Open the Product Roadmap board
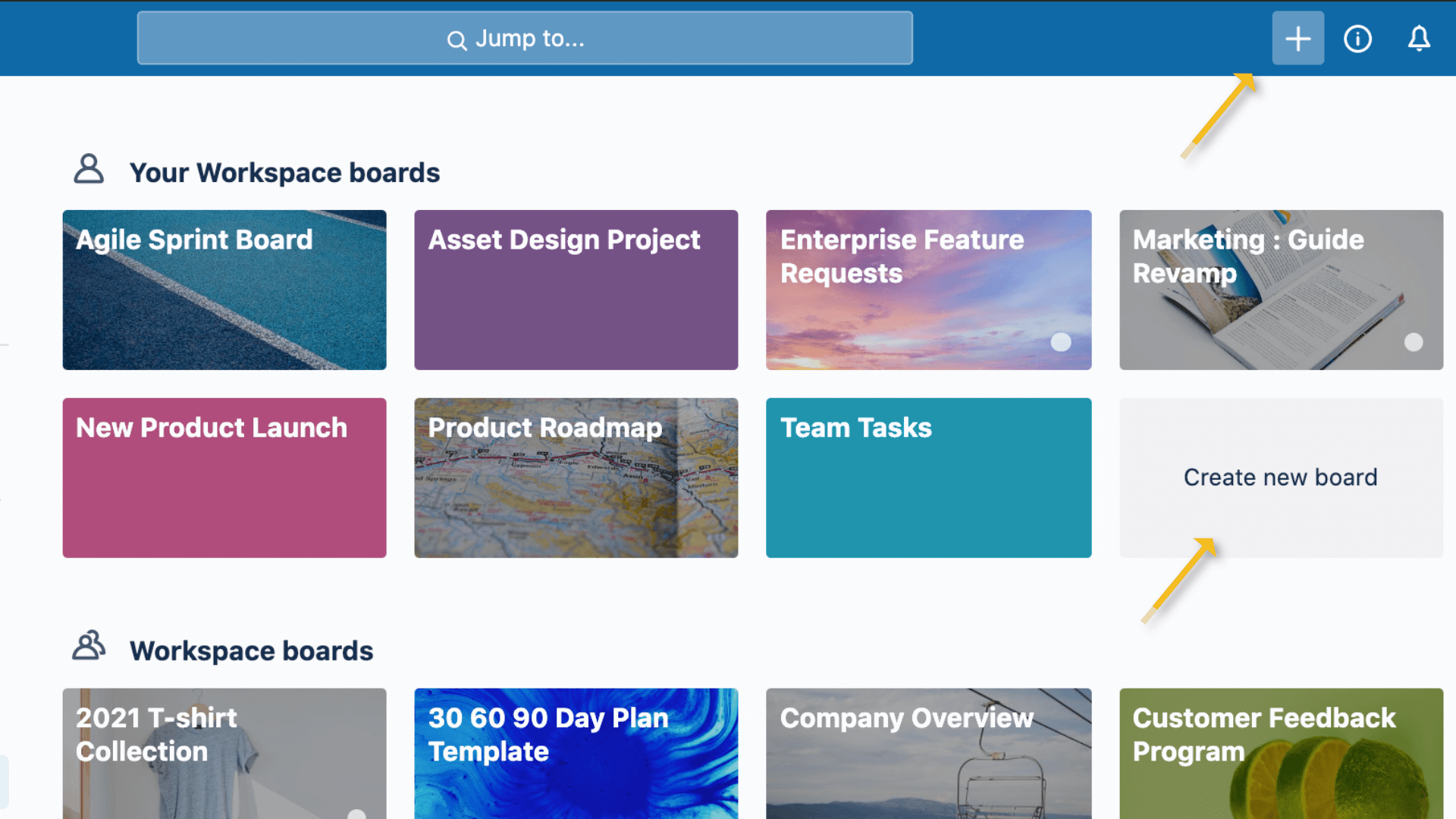The width and height of the screenshot is (1456, 819). tap(576, 477)
